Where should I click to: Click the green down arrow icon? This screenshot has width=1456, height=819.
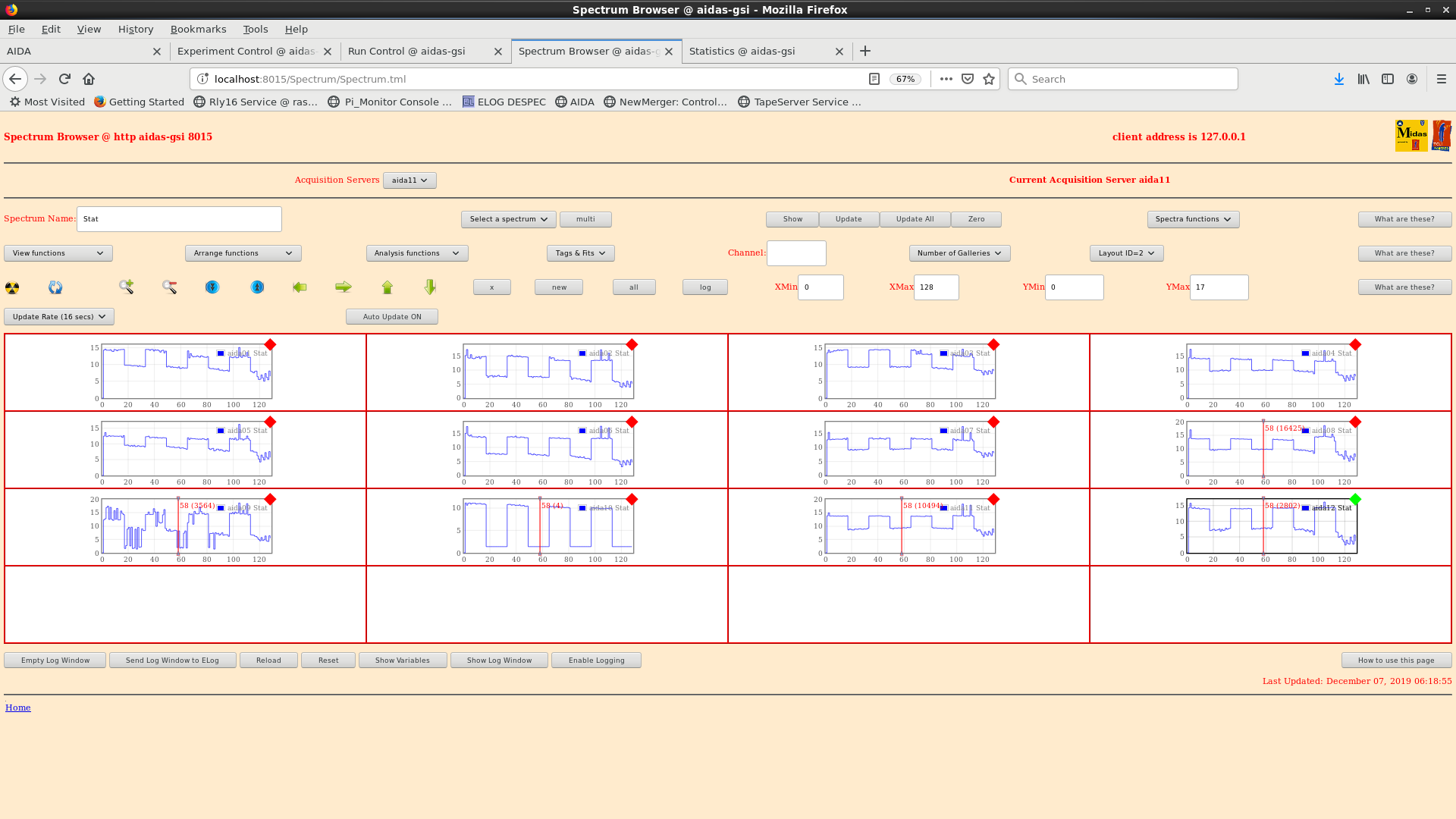pos(430,287)
